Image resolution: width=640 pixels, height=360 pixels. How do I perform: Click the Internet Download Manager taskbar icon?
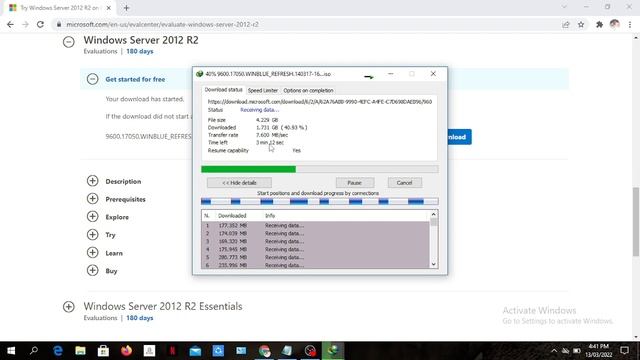pyautogui.click(x=333, y=351)
